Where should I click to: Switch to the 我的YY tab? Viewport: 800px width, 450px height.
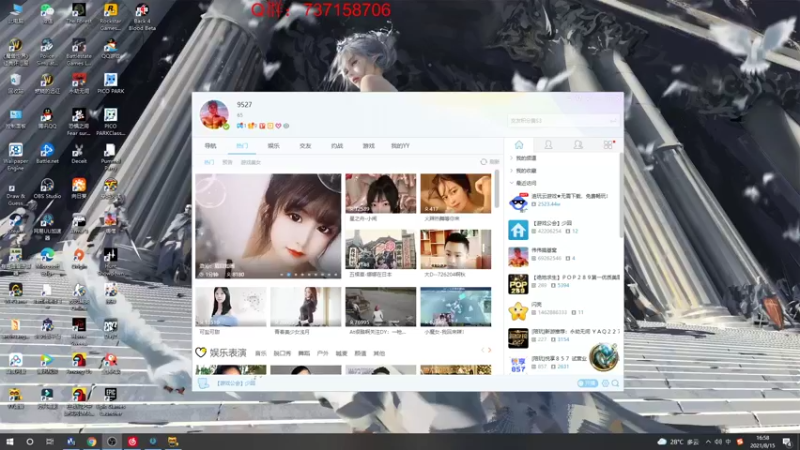click(400, 146)
